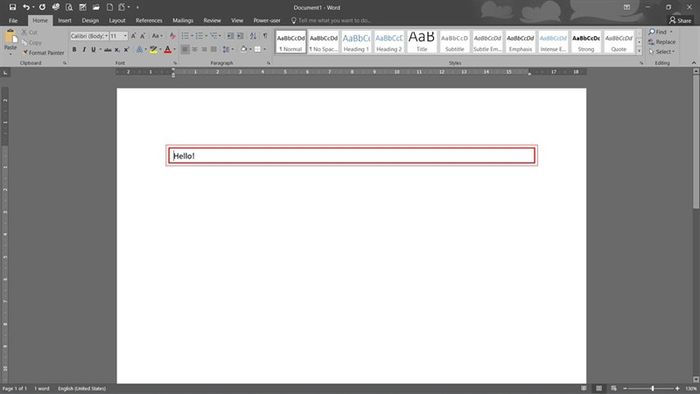Screen dimensions: 700x394
Task: Justify the paragraph text
Action: (x=214, y=50)
